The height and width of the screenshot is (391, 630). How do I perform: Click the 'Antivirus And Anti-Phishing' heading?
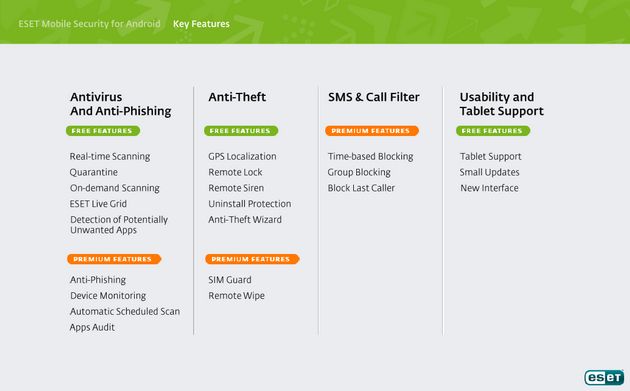(x=121, y=104)
